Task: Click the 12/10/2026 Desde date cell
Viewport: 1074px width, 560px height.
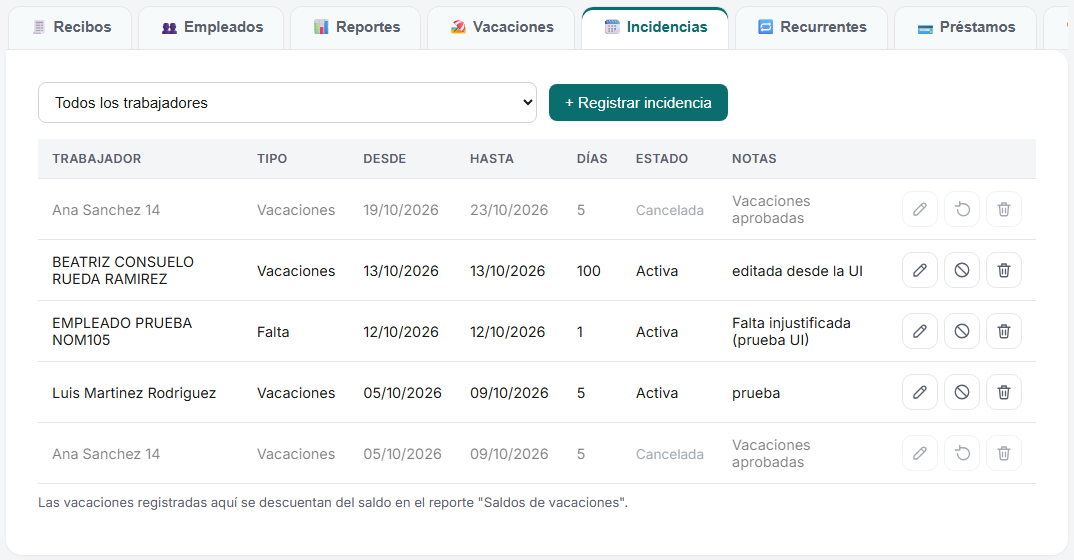Action: tap(401, 332)
